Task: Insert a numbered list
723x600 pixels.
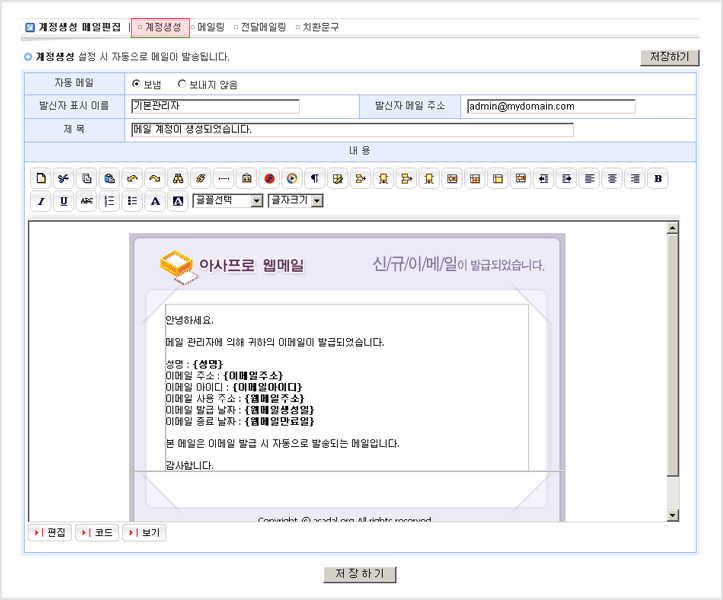Action: [x=109, y=201]
